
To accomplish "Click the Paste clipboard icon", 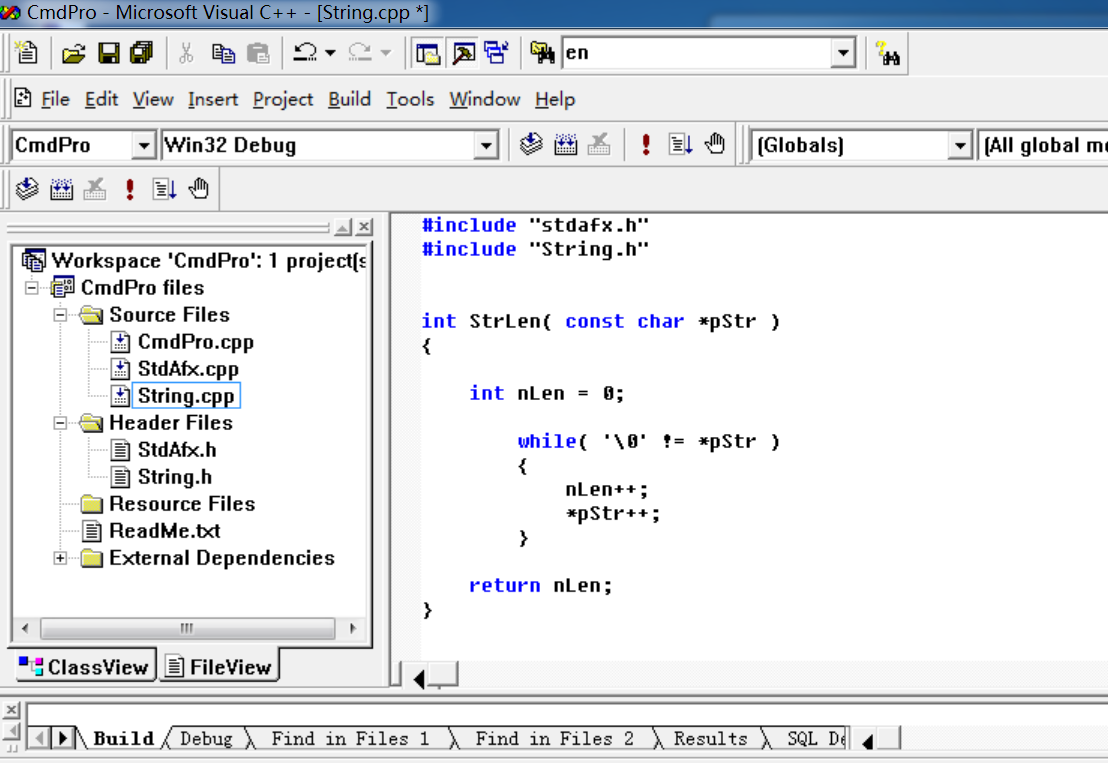I will (258, 53).
